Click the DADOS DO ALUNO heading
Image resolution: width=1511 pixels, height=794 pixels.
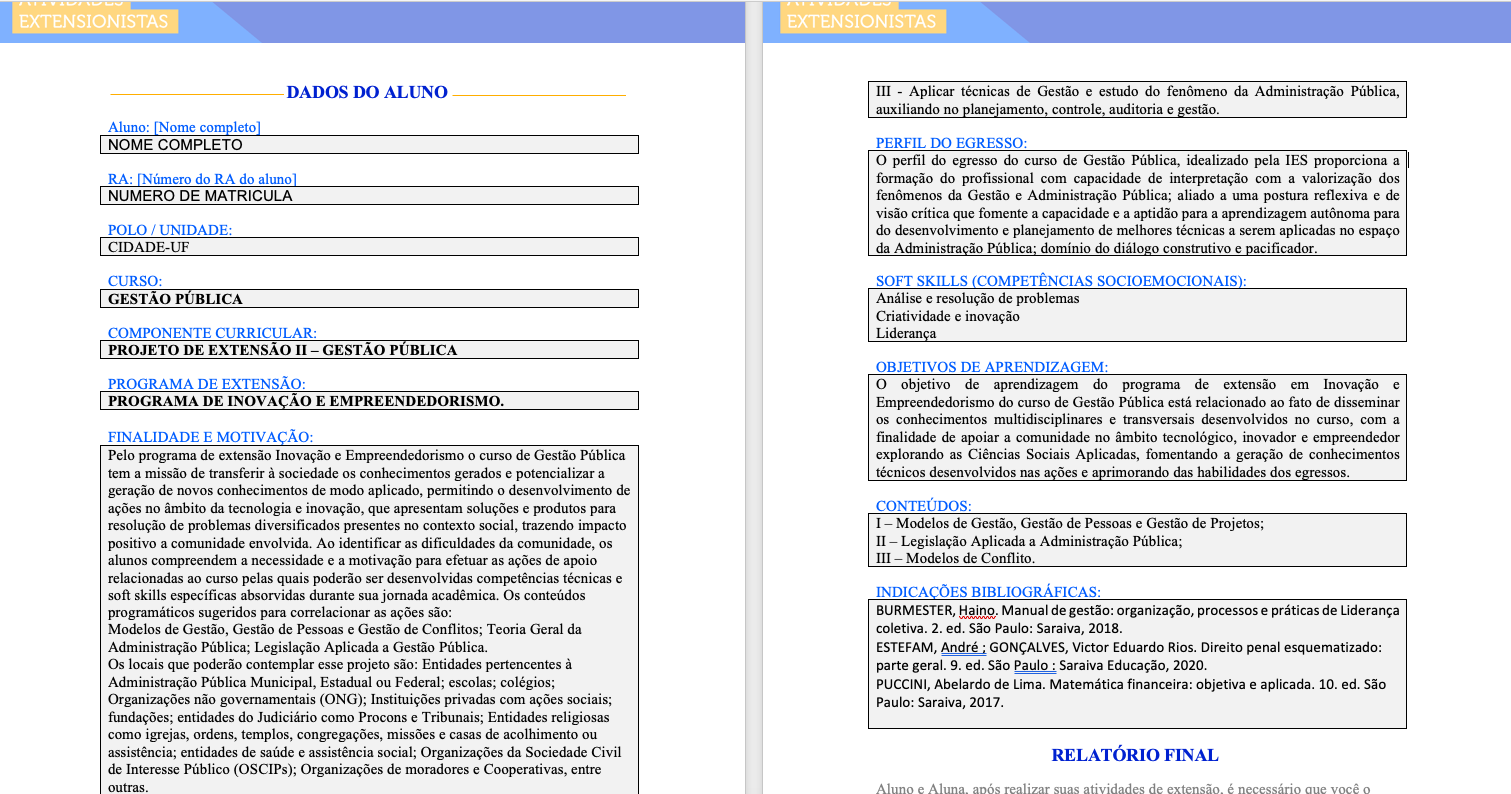[367, 93]
